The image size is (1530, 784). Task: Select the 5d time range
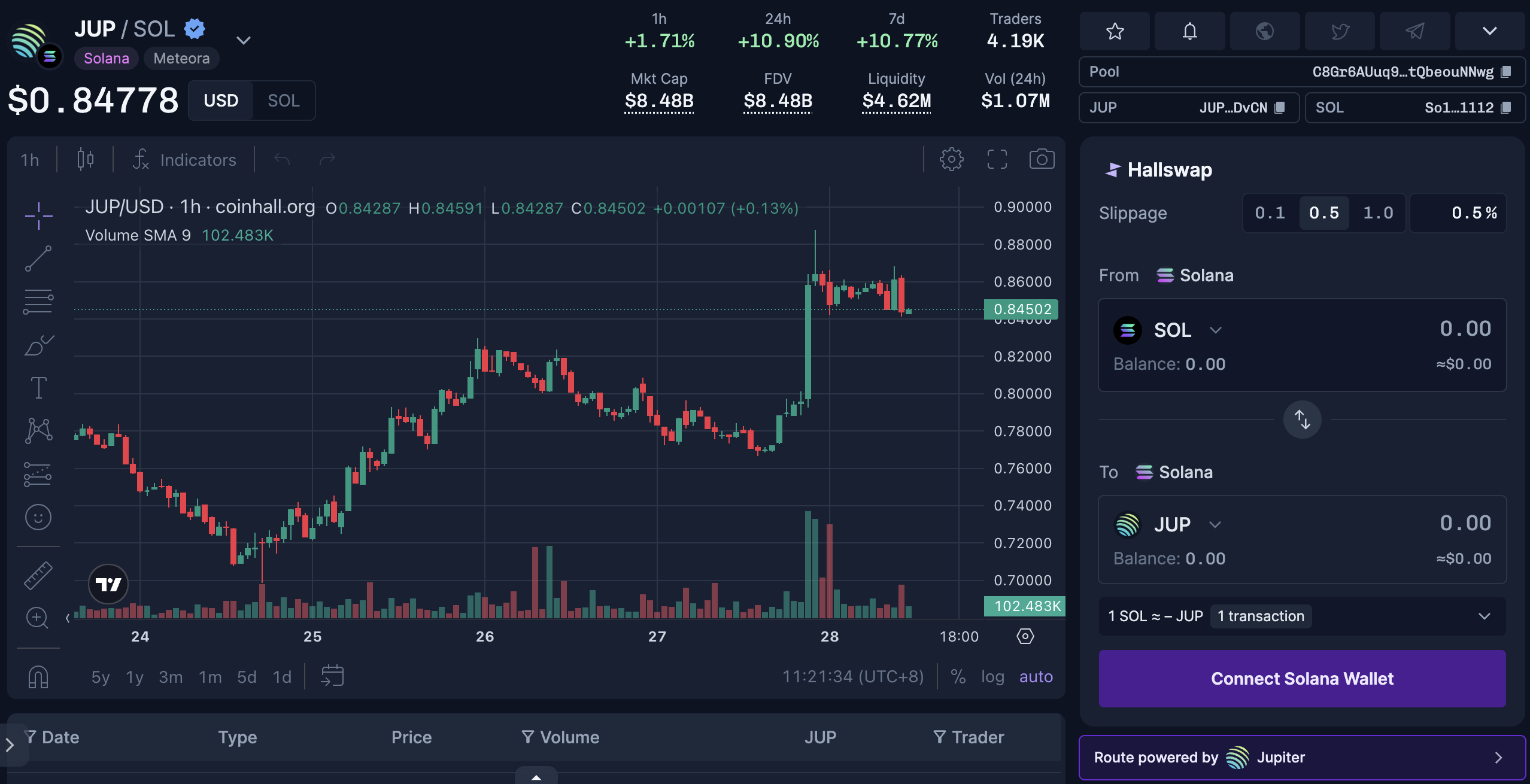click(247, 677)
